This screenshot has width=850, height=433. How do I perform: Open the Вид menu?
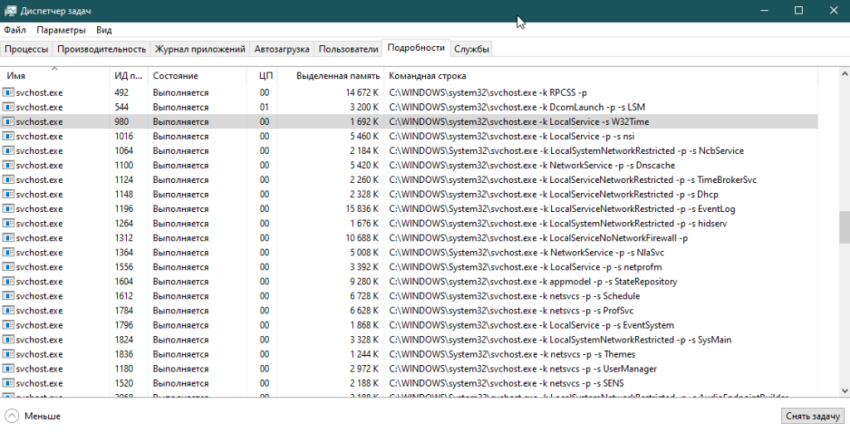pos(104,30)
